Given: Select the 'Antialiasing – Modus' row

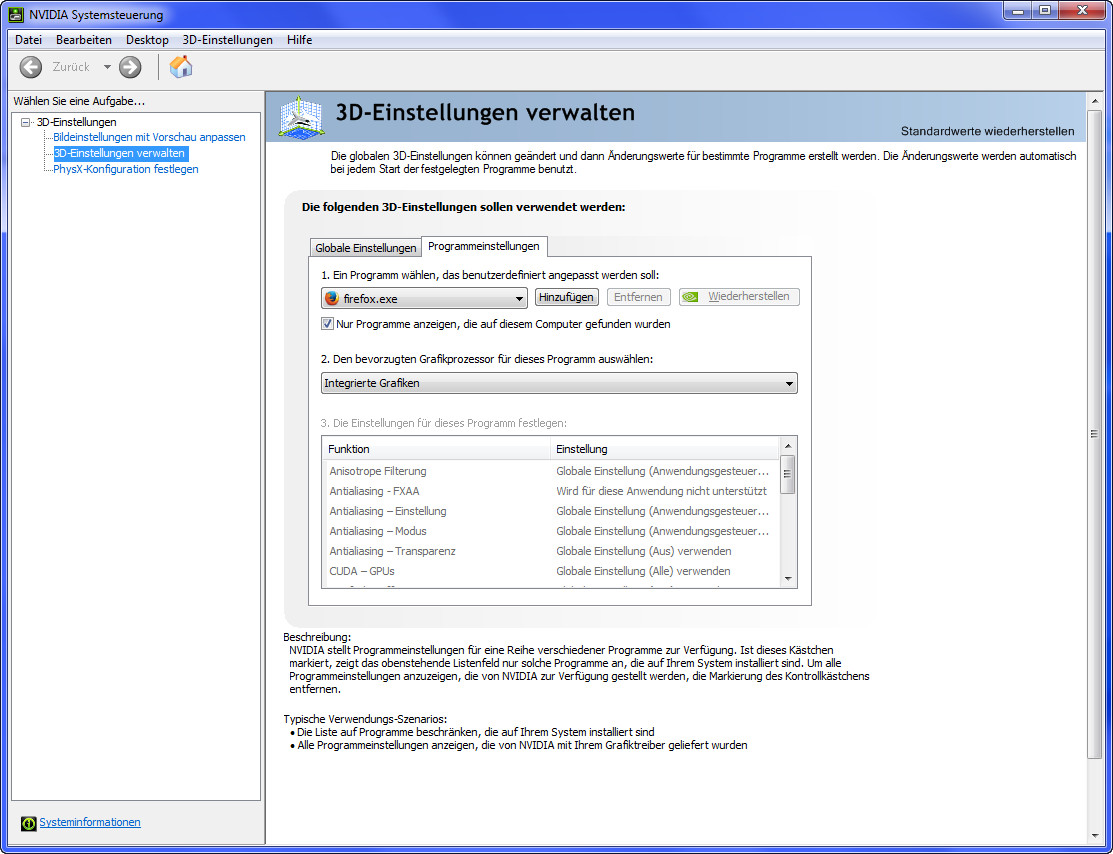Looking at the screenshot, I should [x=550, y=530].
